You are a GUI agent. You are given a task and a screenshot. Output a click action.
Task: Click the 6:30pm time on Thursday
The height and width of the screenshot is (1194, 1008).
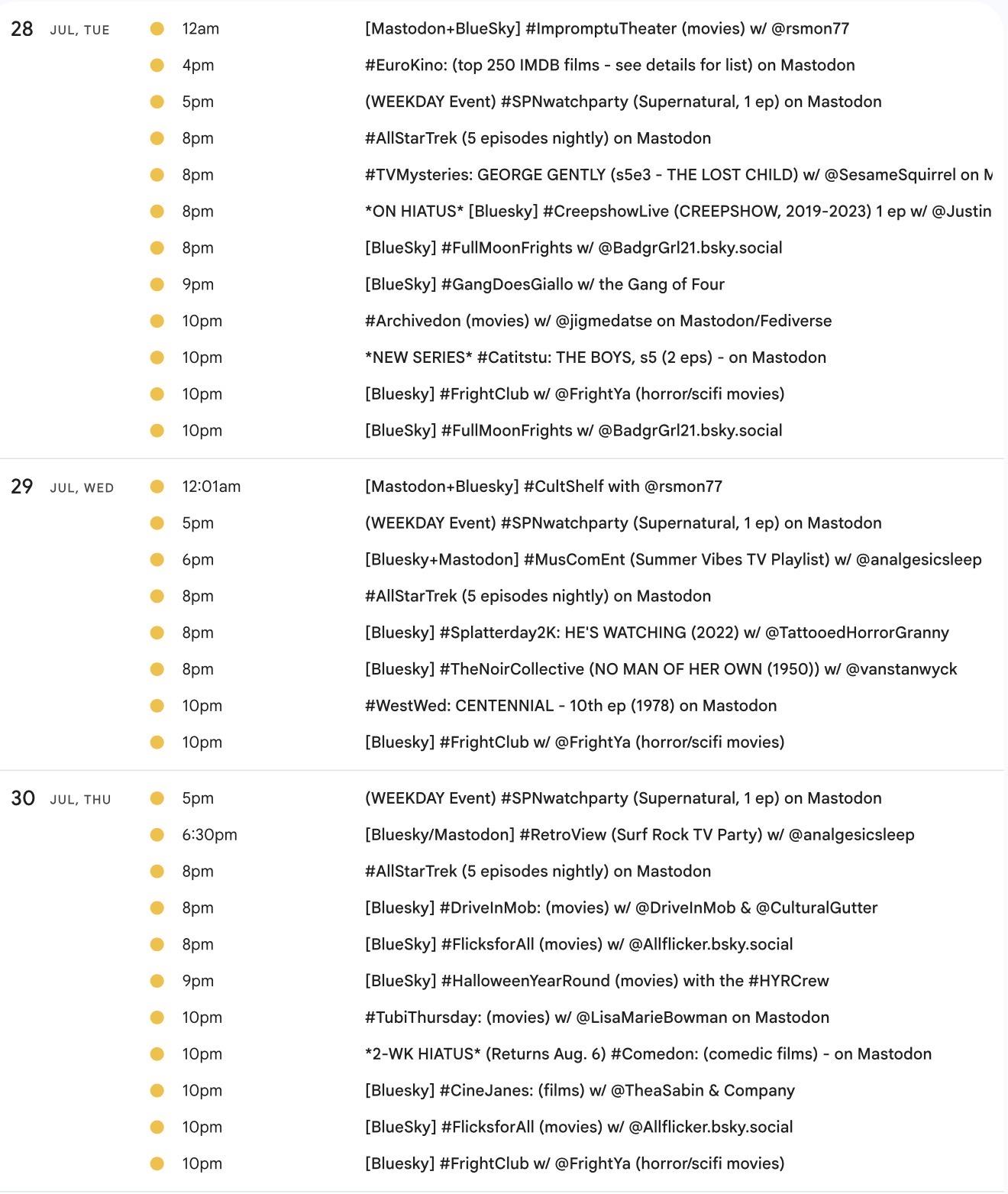[210, 836]
